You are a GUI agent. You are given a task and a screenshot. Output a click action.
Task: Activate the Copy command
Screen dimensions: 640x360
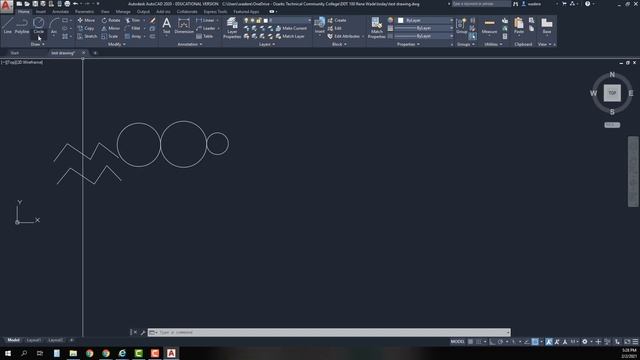click(86, 28)
